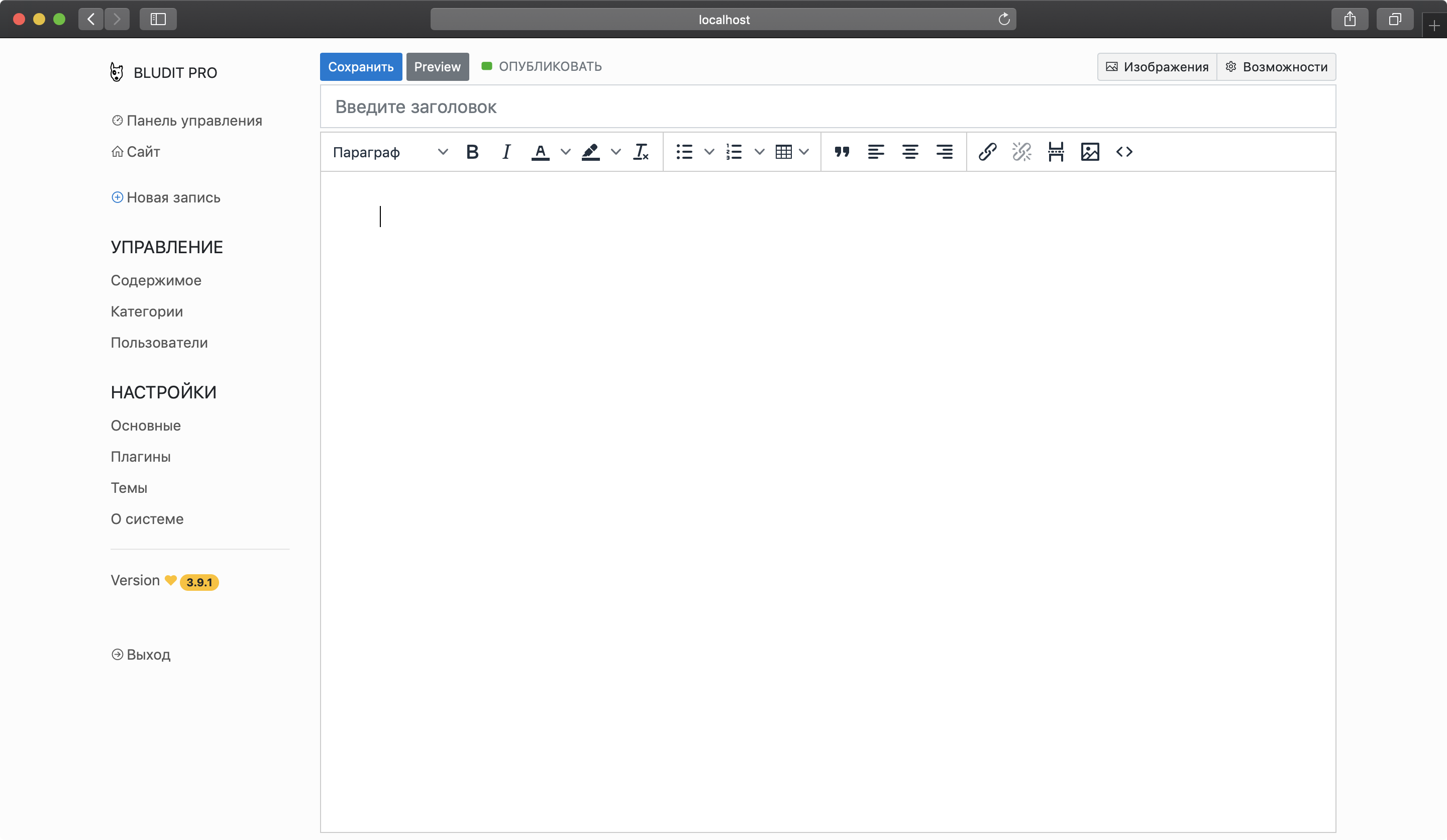Expand the highlight color picker arrow
This screenshot has width=1447, height=840.
click(615, 152)
